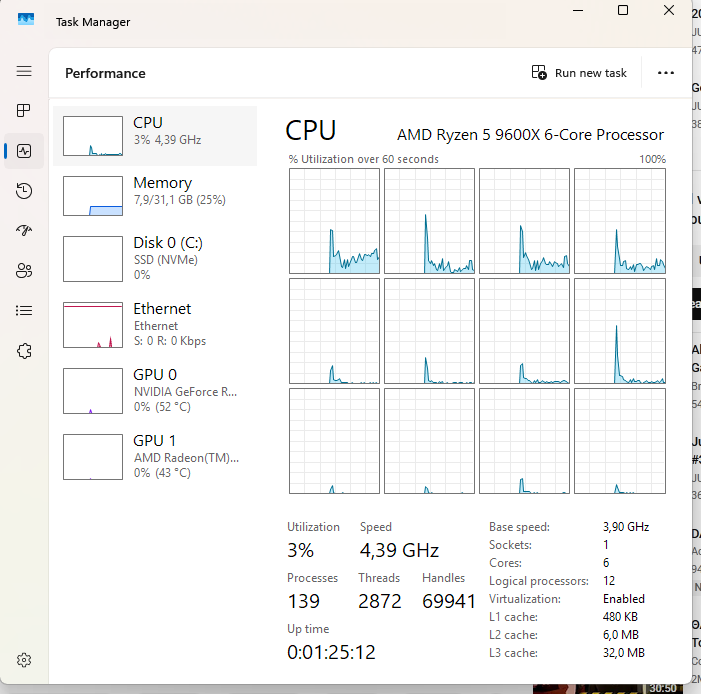Click the L2 cache value 6,0 MB

coord(621,635)
